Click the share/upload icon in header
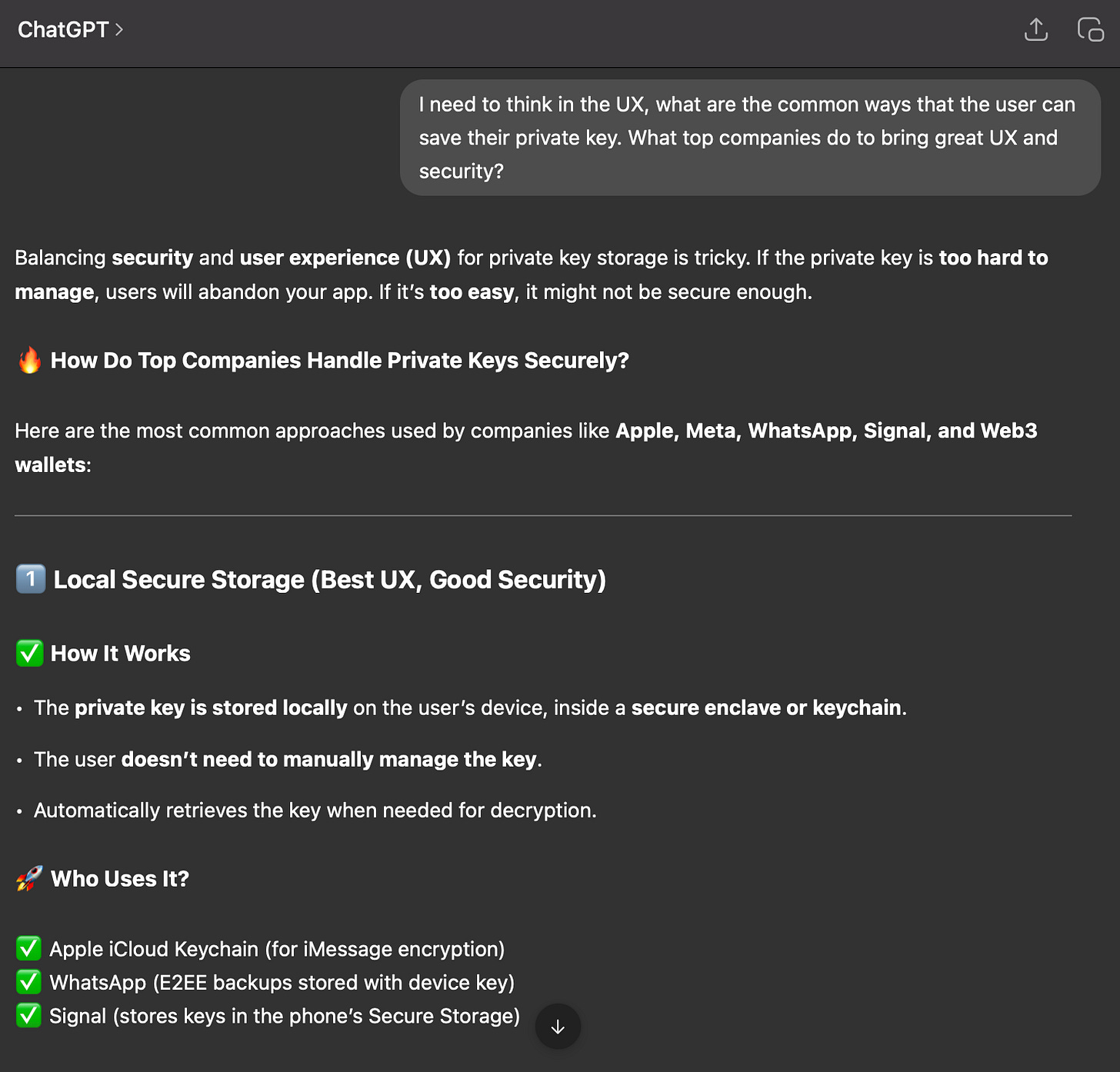 [1036, 30]
